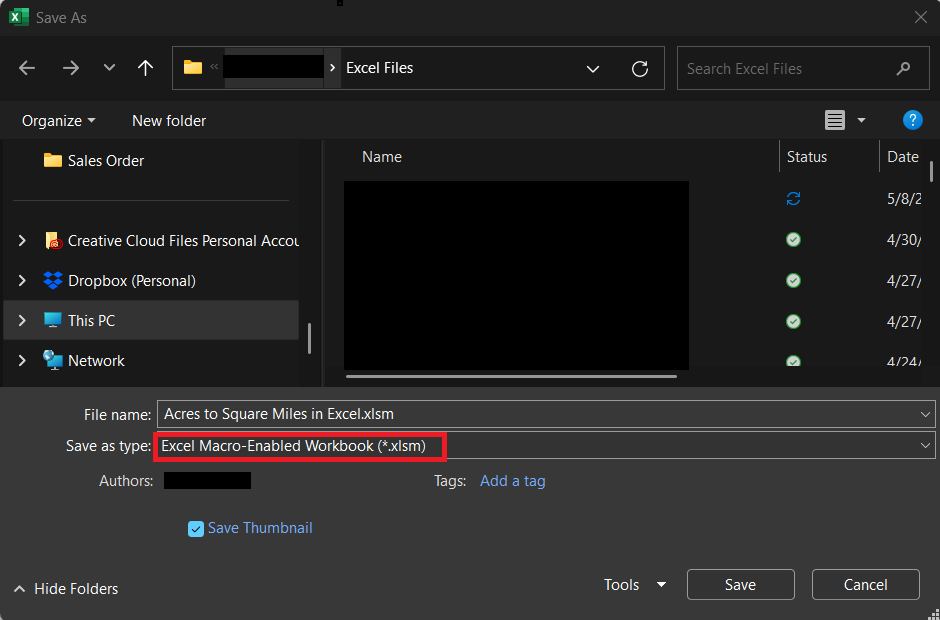This screenshot has width=940, height=620.
Task: Open address bar previous locations dropdown
Action: pos(593,68)
